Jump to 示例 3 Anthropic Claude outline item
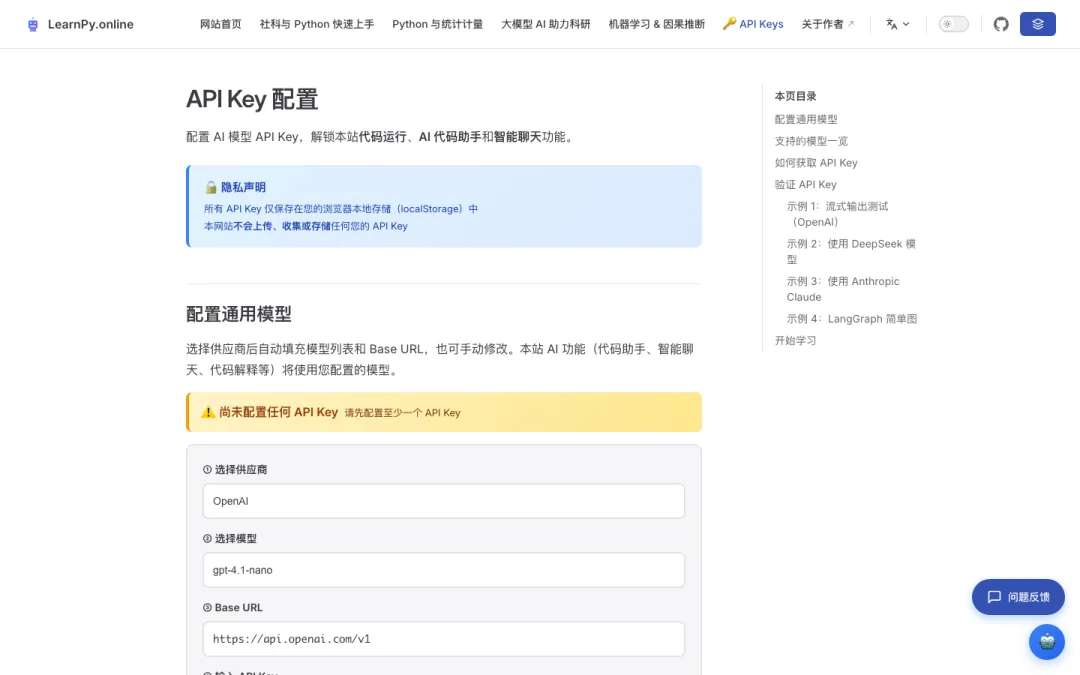1080x675 pixels. pos(843,289)
